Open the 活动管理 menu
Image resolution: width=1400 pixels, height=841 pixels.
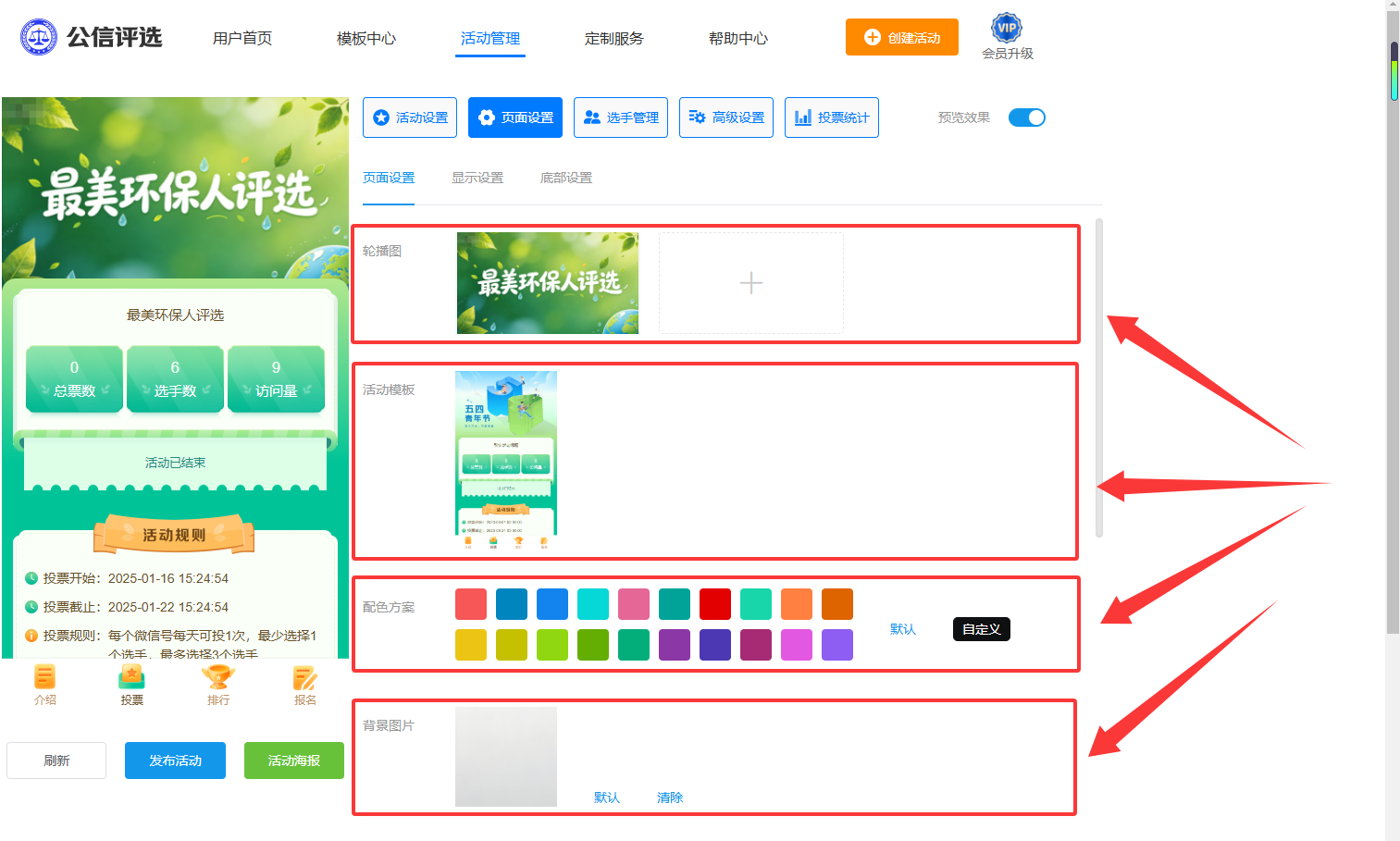click(490, 38)
